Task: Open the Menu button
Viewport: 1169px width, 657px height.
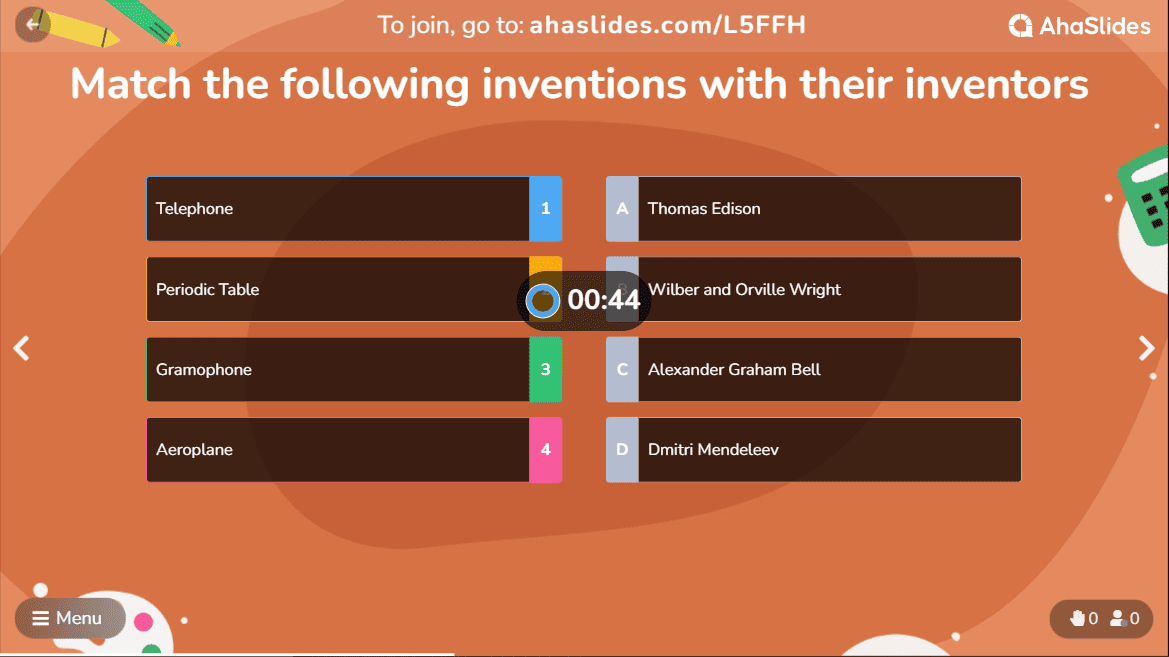Action: pos(70,618)
